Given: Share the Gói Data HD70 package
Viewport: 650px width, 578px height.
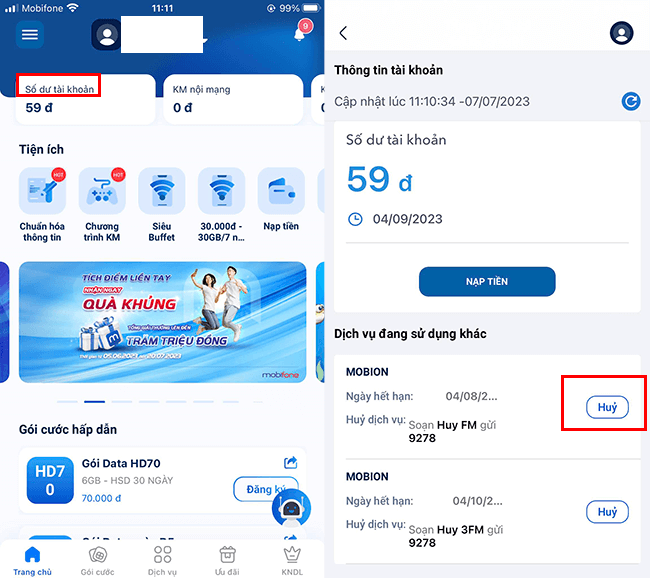Looking at the screenshot, I should (x=291, y=462).
